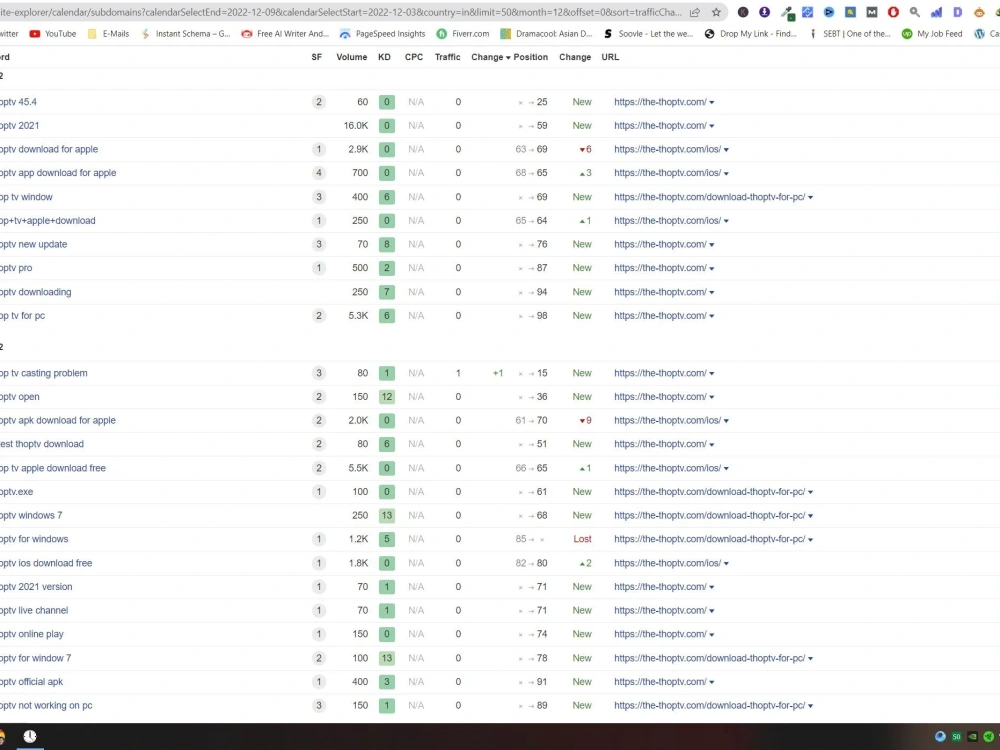The height and width of the screenshot is (750, 1000).
Task: Click SF badge 2 in 'optv open' row
Action: [319, 397]
